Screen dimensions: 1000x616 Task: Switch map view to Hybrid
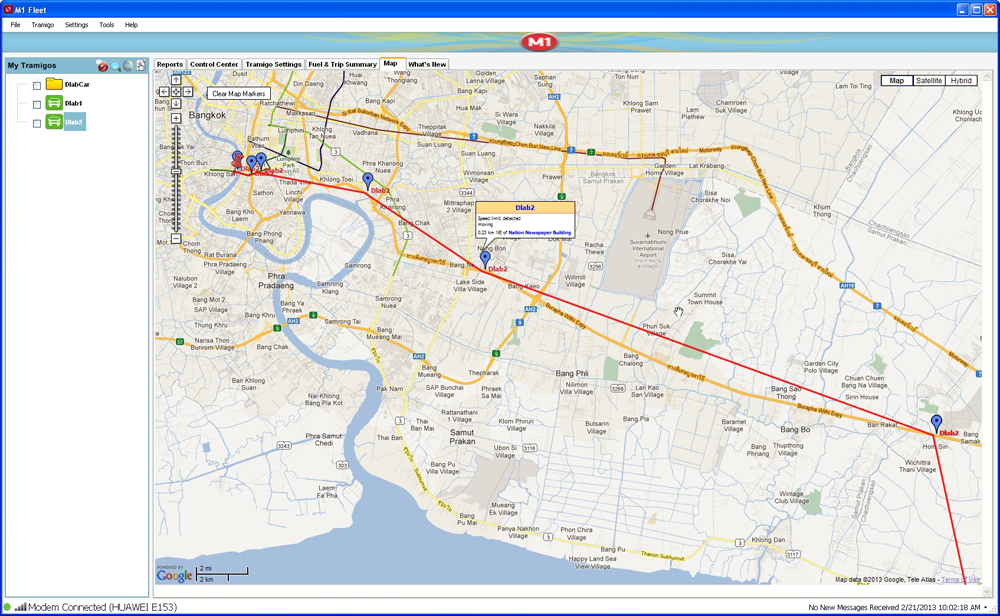pos(961,80)
